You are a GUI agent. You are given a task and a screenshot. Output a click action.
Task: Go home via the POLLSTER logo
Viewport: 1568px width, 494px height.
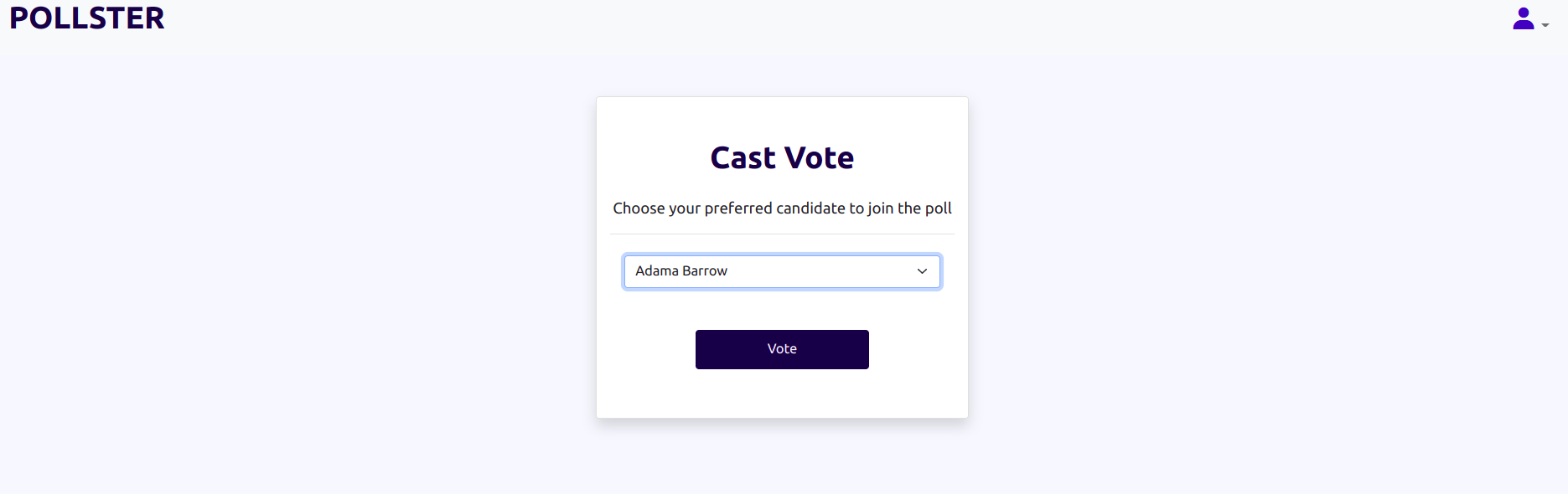pos(87,18)
